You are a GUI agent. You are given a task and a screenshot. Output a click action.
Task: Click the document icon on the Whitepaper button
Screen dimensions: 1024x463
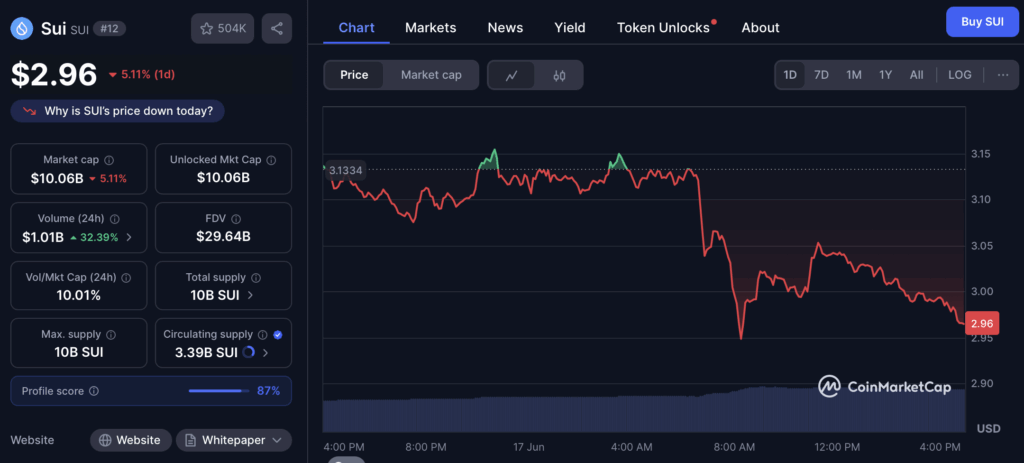pyautogui.click(x=190, y=440)
